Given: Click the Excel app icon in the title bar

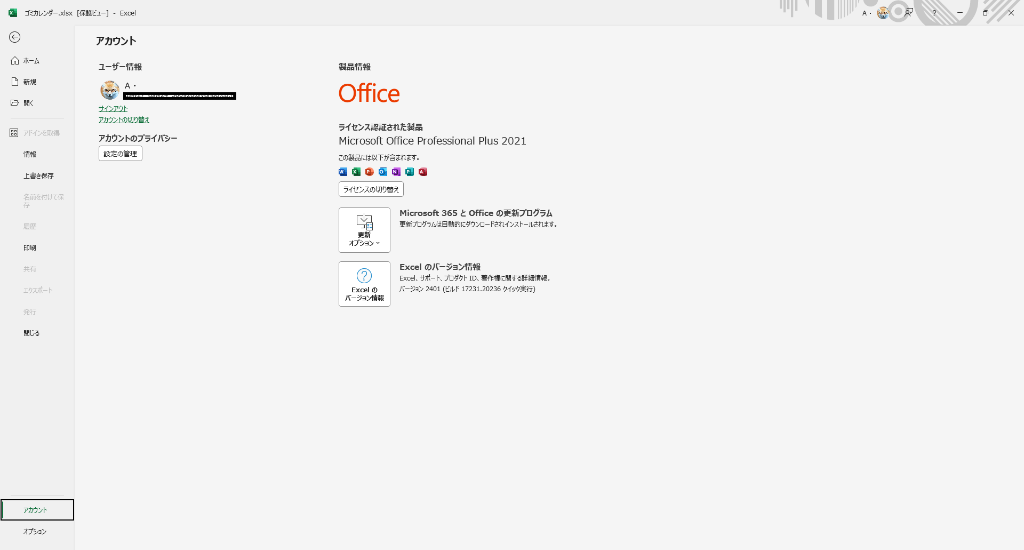Looking at the screenshot, I should [12, 12].
